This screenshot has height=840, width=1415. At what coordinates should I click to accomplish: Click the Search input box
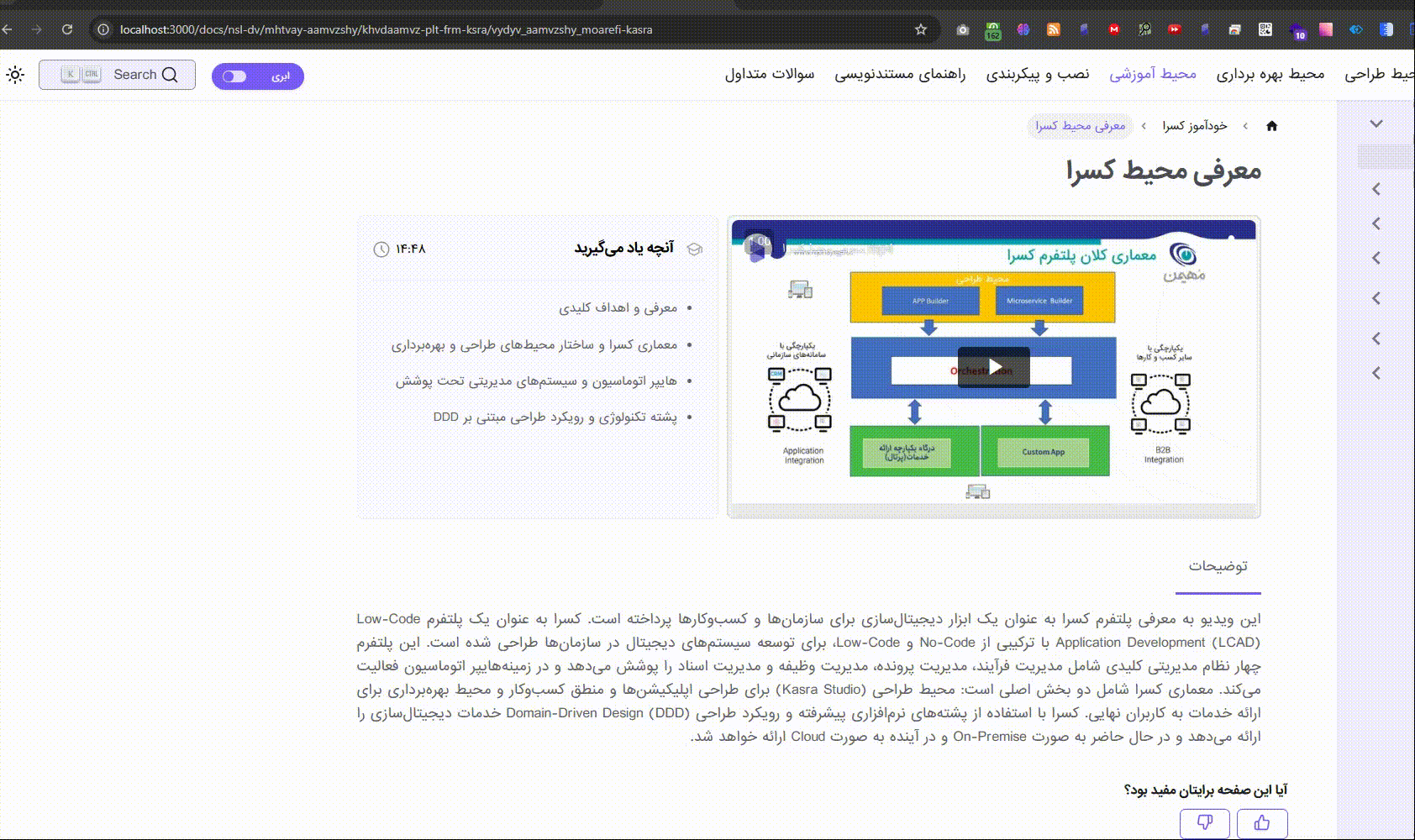click(x=117, y=75)
